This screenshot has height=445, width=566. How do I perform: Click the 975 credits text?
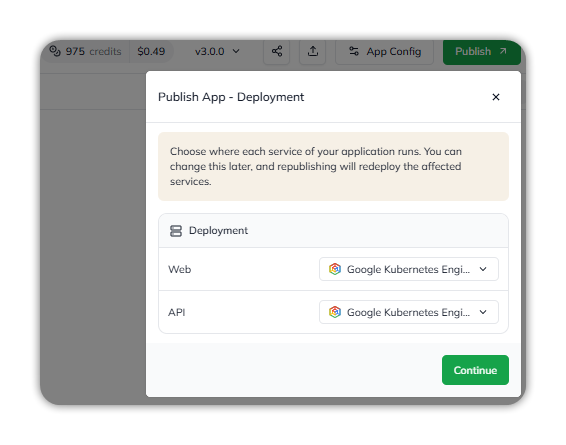93,51
